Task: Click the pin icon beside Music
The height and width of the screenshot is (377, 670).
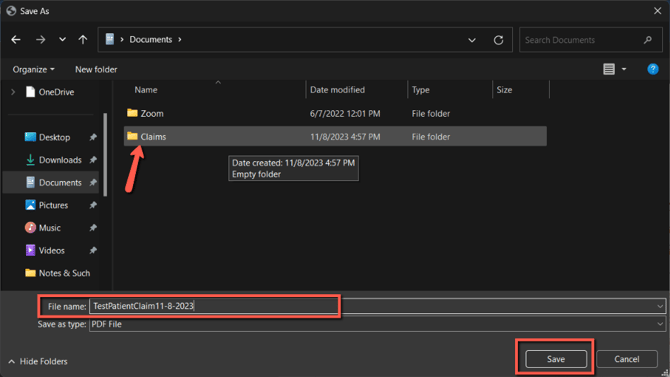Action: (x=93, y=228)
